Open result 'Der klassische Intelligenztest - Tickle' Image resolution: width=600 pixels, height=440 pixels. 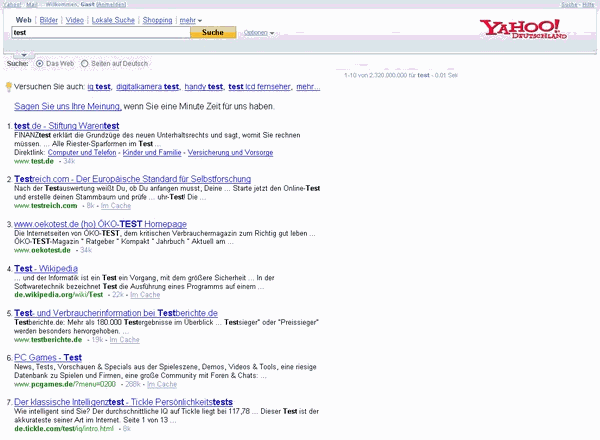tap(123, 403)
